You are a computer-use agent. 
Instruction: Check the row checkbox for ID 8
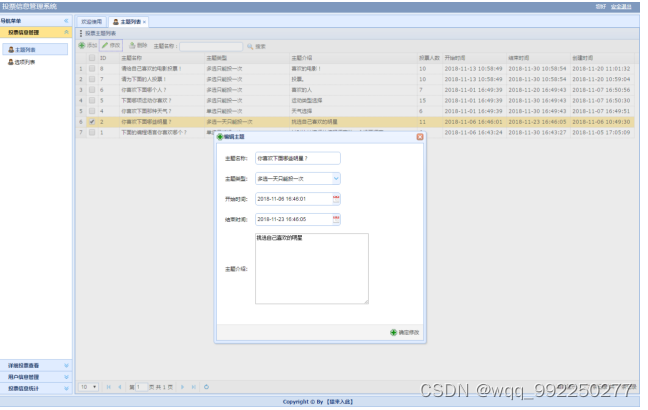tap(92, 69)
